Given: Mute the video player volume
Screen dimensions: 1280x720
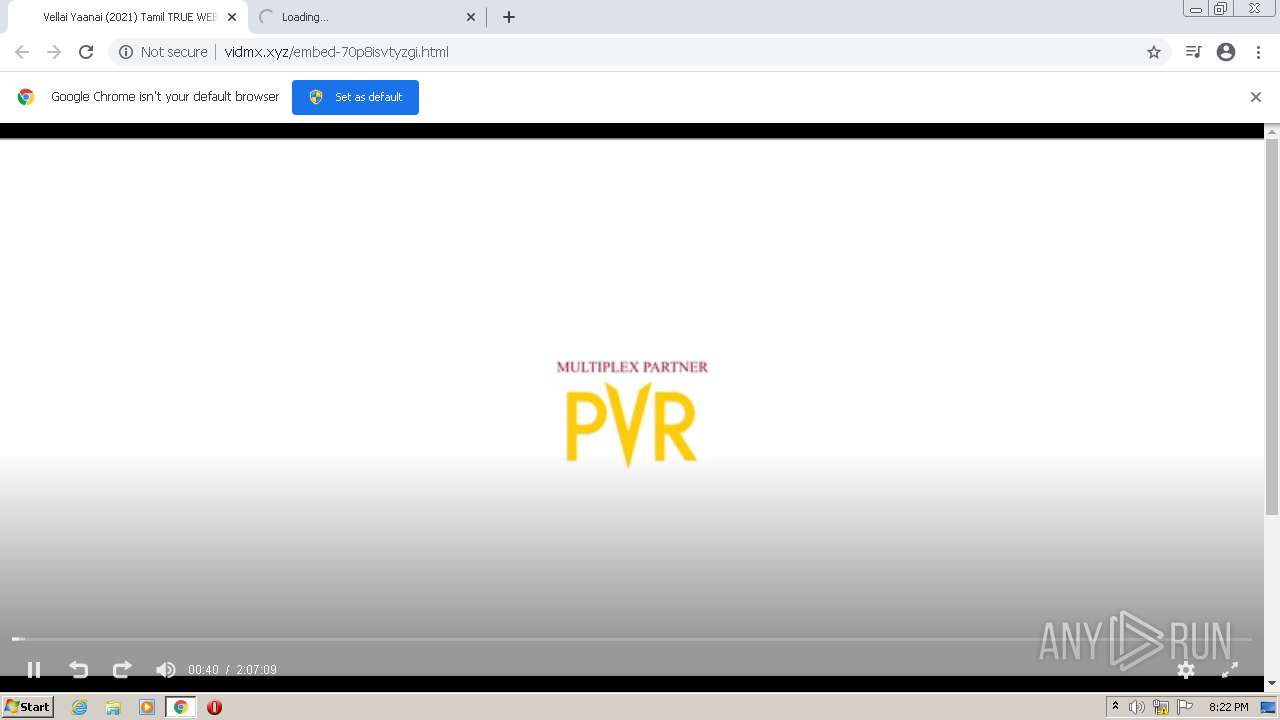Looking at the screenshot, I should (x=166, y=670).
